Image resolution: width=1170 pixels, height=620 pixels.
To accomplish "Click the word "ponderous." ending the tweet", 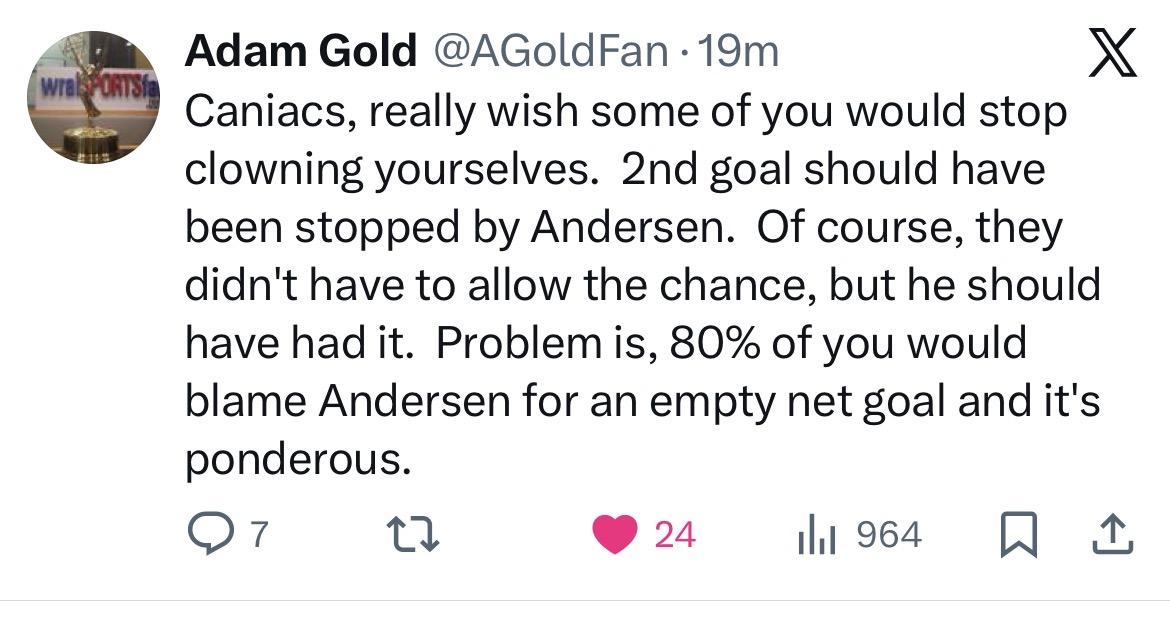I will click(298, 459).
